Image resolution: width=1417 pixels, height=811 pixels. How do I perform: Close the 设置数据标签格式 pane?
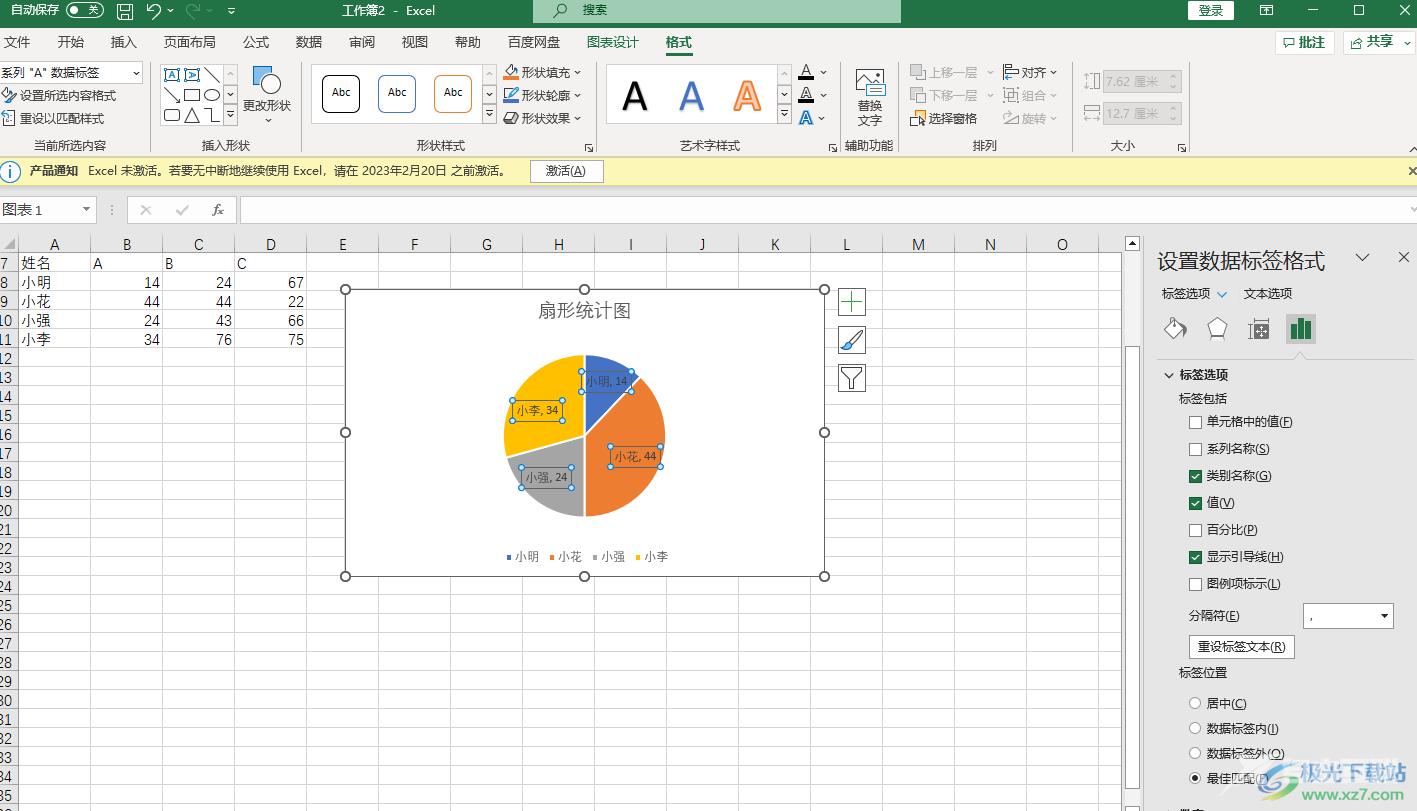[x=1403, y=258]
